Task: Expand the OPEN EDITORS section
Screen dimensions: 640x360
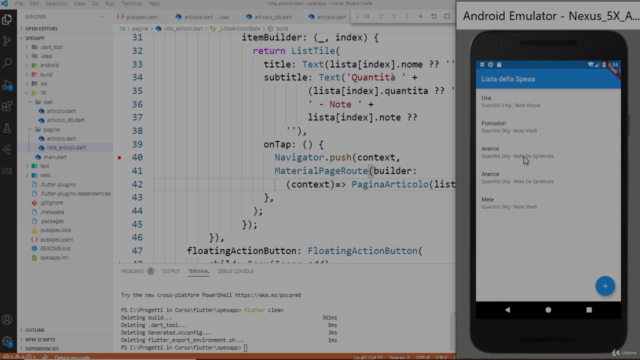Action: 65,29
